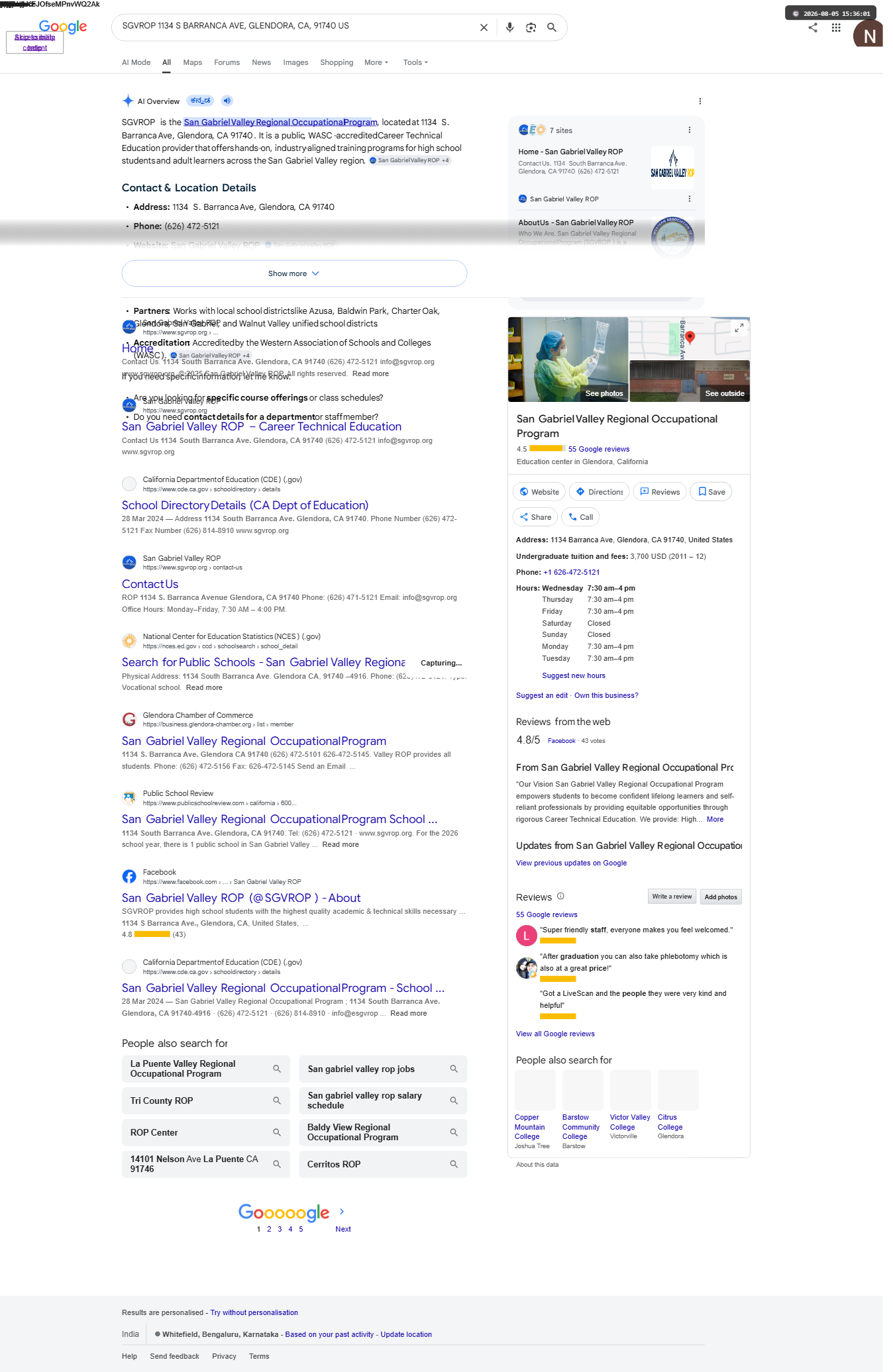Search for 'Cerritos ROP' suggestion
This screenshot has width=893, height=1372.
coord(383,1164)
